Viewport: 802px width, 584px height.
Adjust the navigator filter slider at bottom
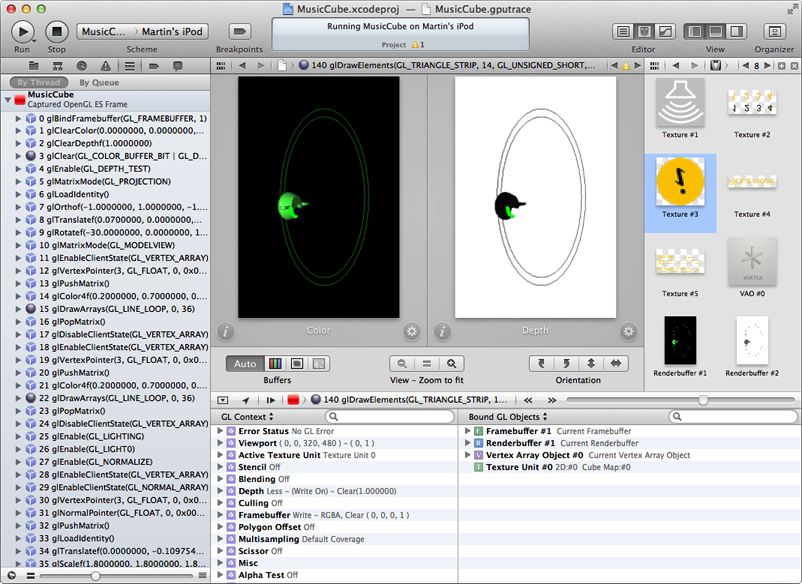coord(95,576)
